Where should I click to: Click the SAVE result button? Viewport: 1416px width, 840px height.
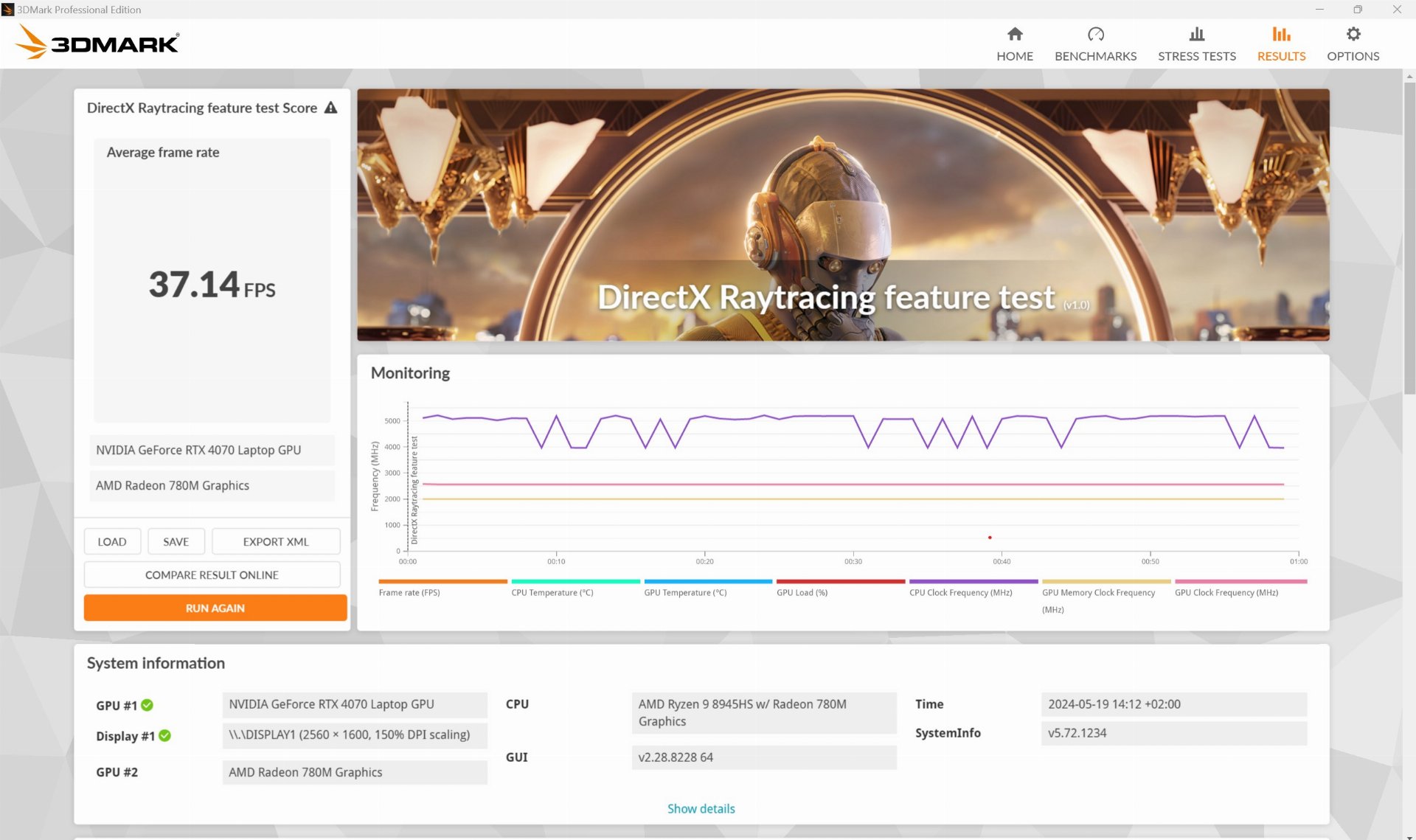point(176,541)
